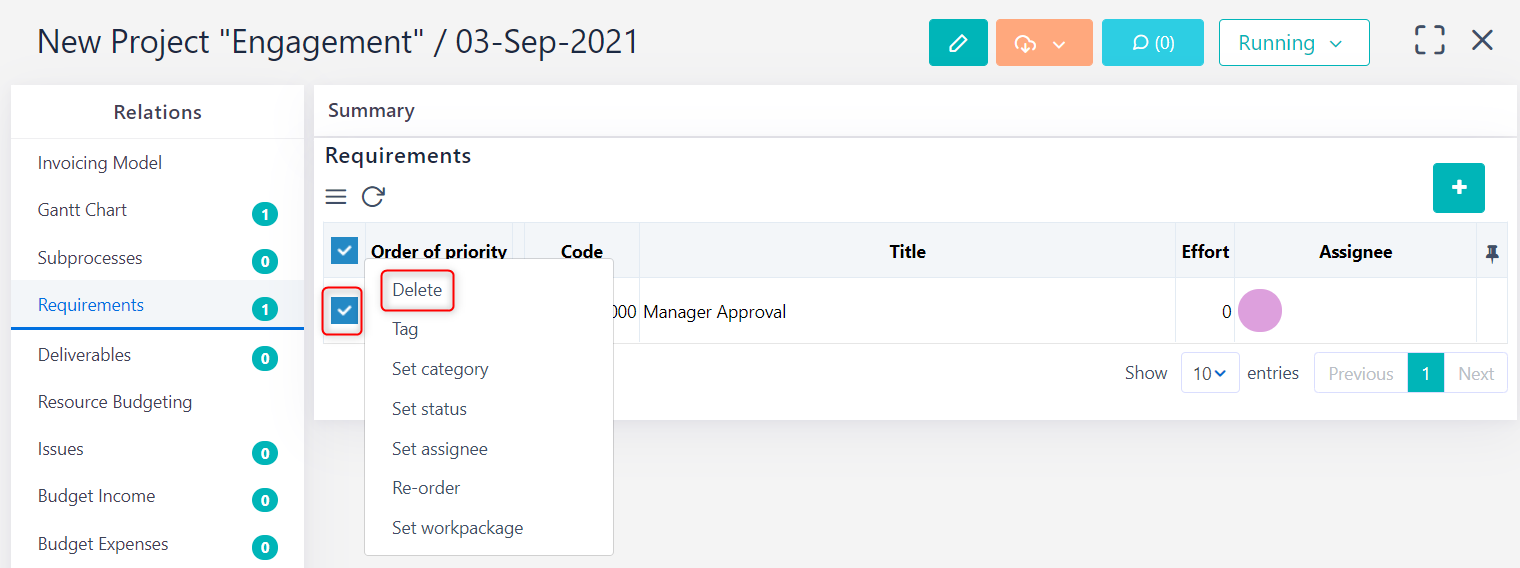Viewport: 1520px width, 568px height.
Task: Open the entries-per-page 10 dropdown
Action: point(1210,373)
